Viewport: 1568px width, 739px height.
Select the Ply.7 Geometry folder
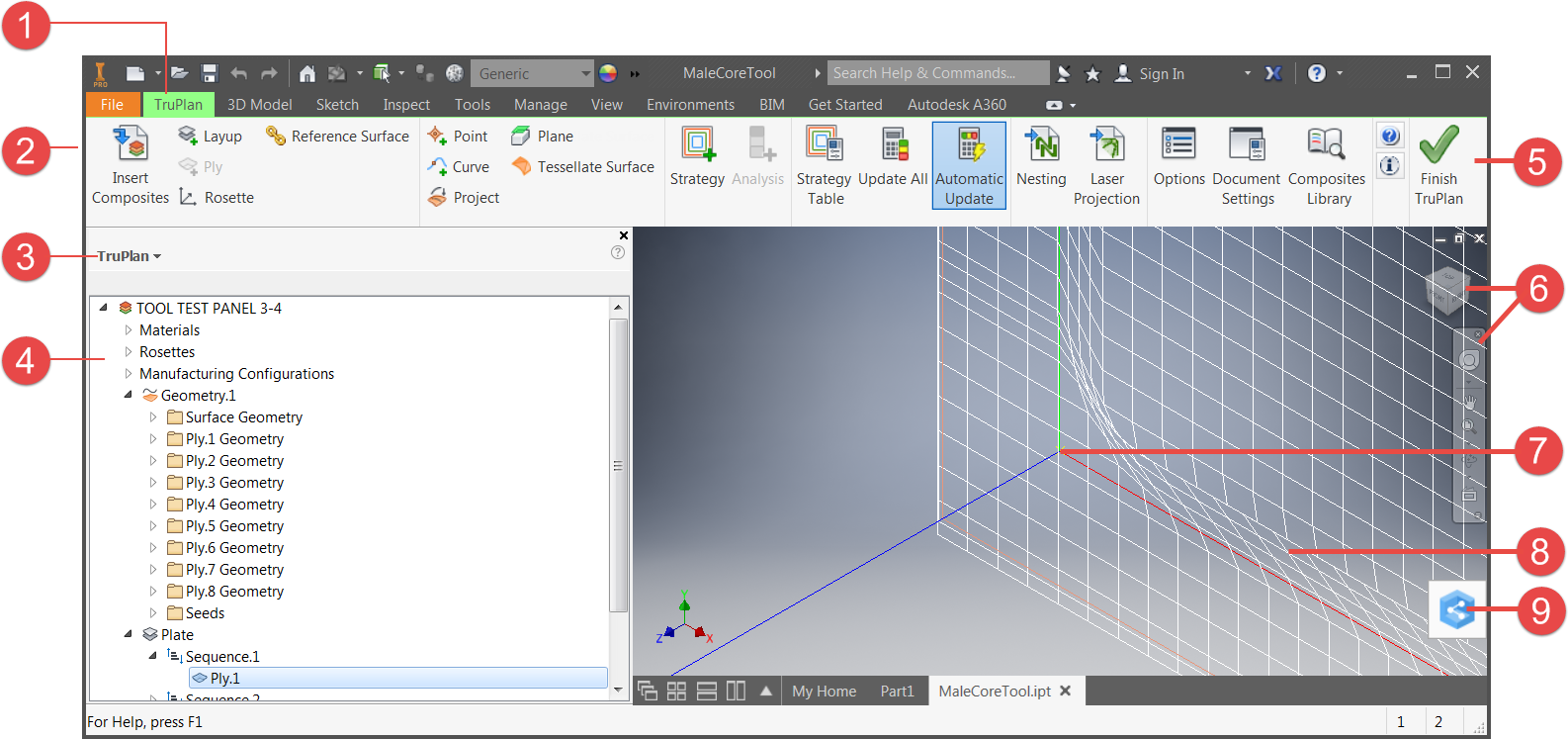coord(225,570)
